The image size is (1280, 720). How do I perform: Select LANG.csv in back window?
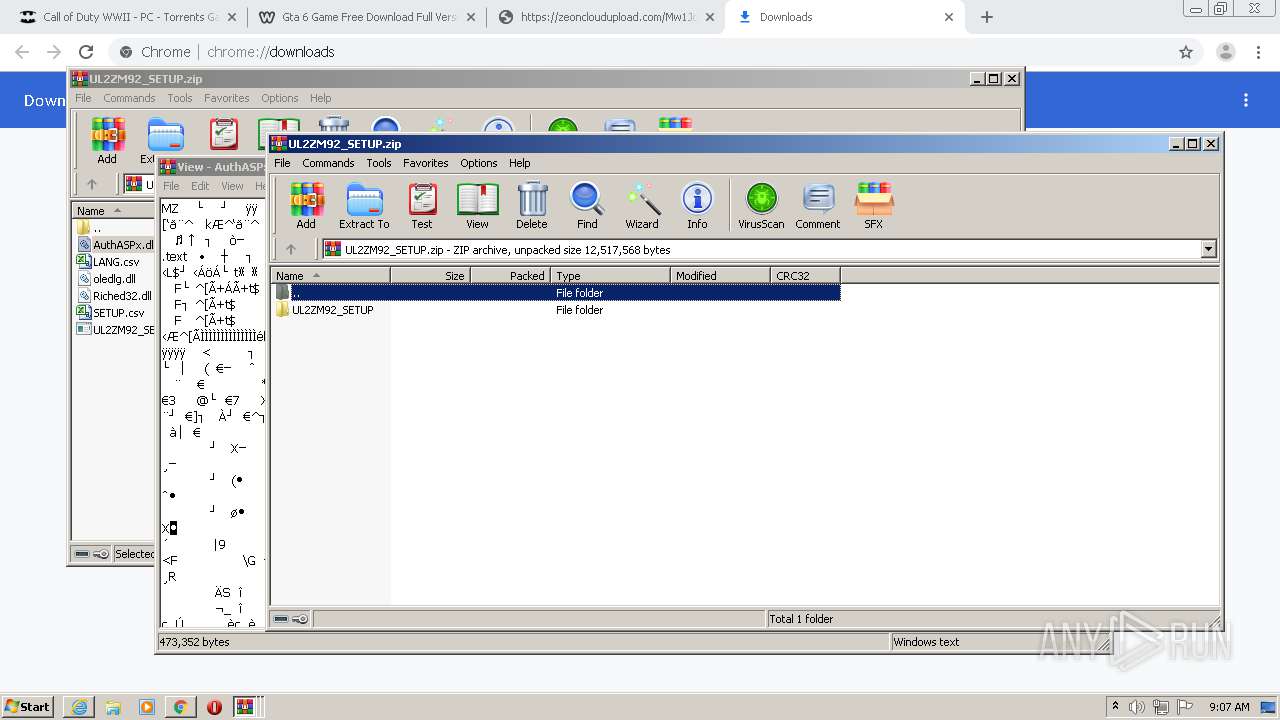pos(108,262)
